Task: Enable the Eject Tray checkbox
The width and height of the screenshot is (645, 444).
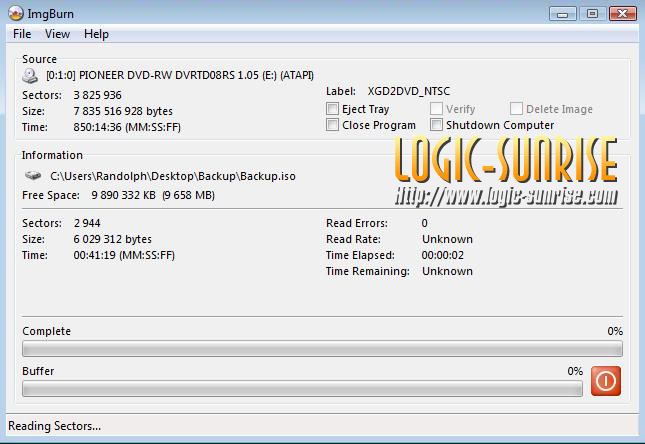Action: [x=332, y=109]
